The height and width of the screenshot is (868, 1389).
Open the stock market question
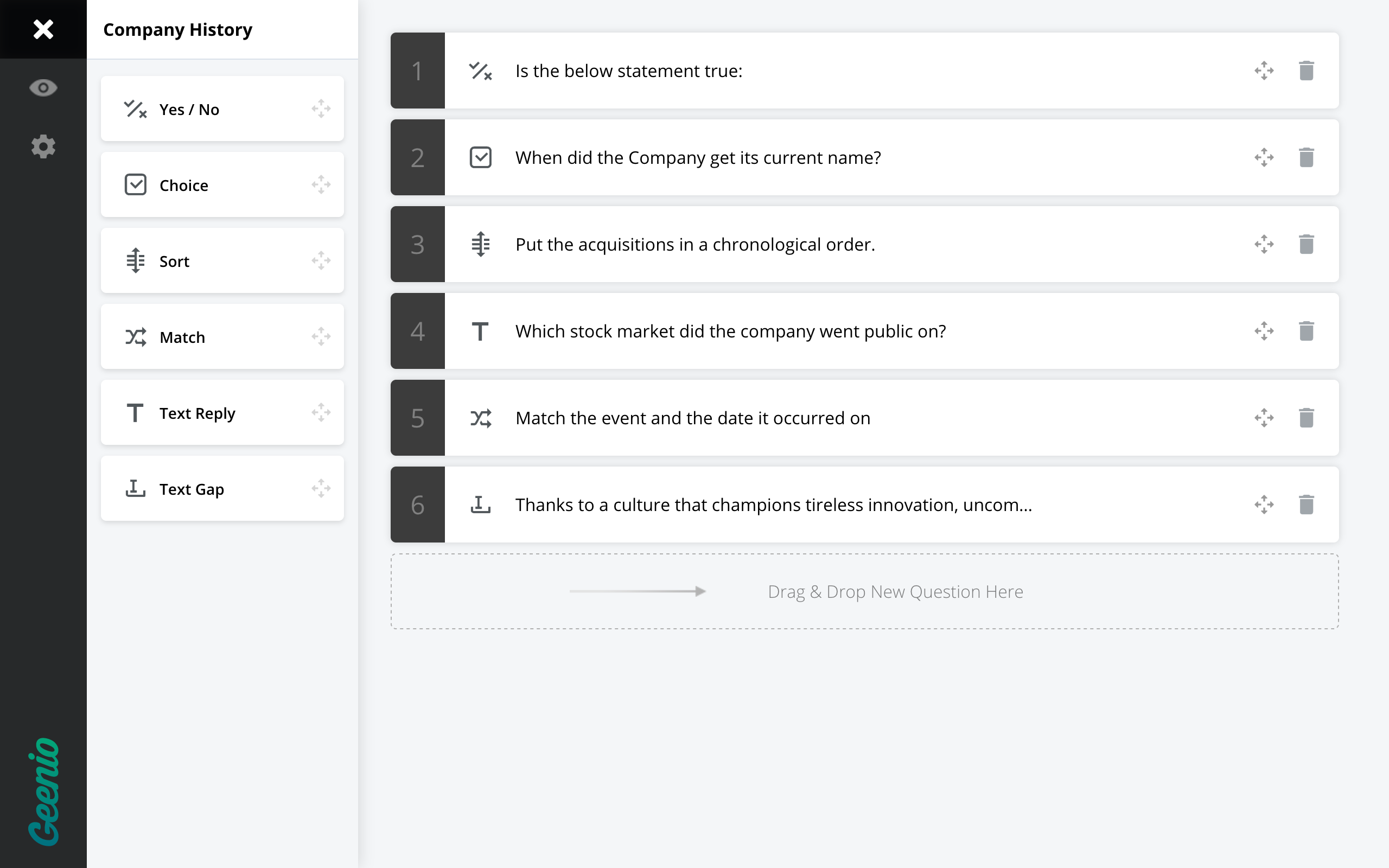[x=730, y=331]
